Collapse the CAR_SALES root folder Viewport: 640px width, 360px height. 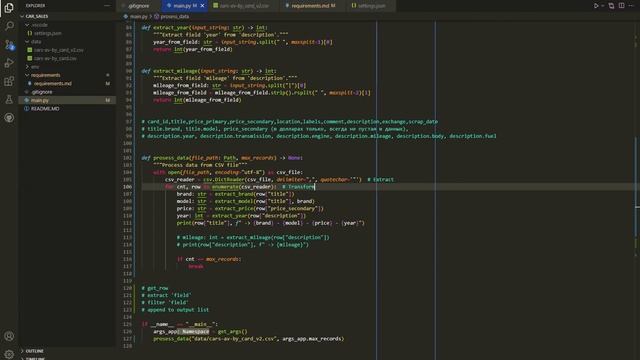point(37,16)
